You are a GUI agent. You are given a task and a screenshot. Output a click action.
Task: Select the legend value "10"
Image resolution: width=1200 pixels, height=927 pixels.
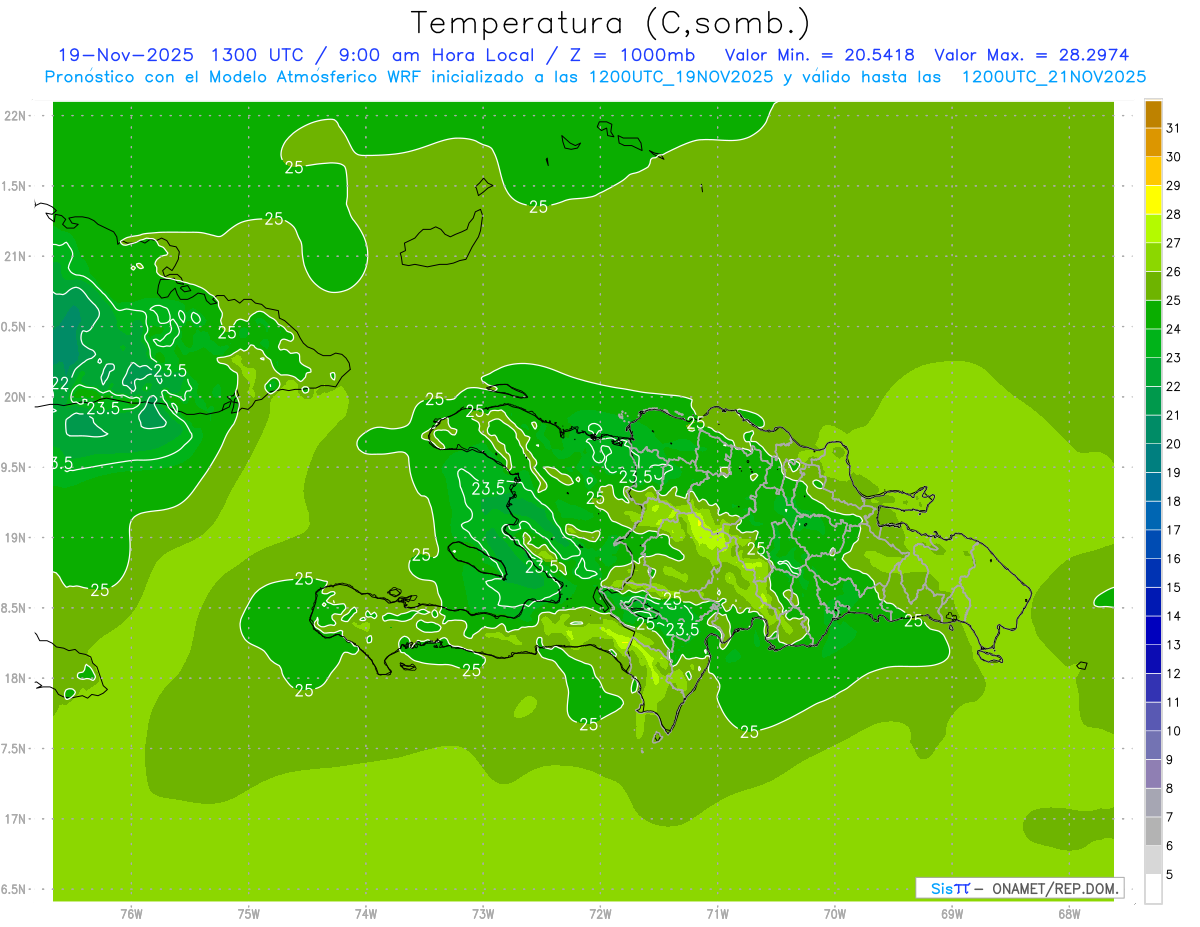pyautogui.click(x=1174, y=731)
